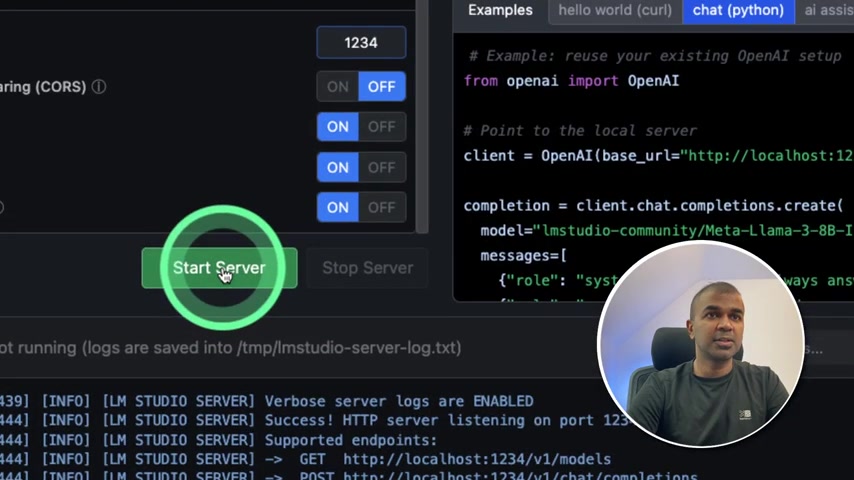This screenshot has width=854, height=480.
Task: Click the settings panel vertical scrollbar
Action: pos(422,117)
